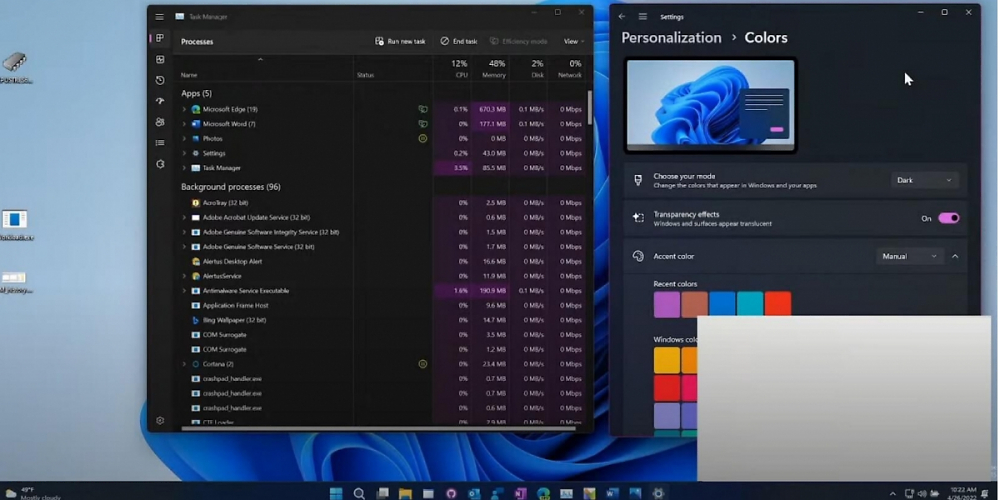Open the Accent color Manual dropdown

(909, 256)
